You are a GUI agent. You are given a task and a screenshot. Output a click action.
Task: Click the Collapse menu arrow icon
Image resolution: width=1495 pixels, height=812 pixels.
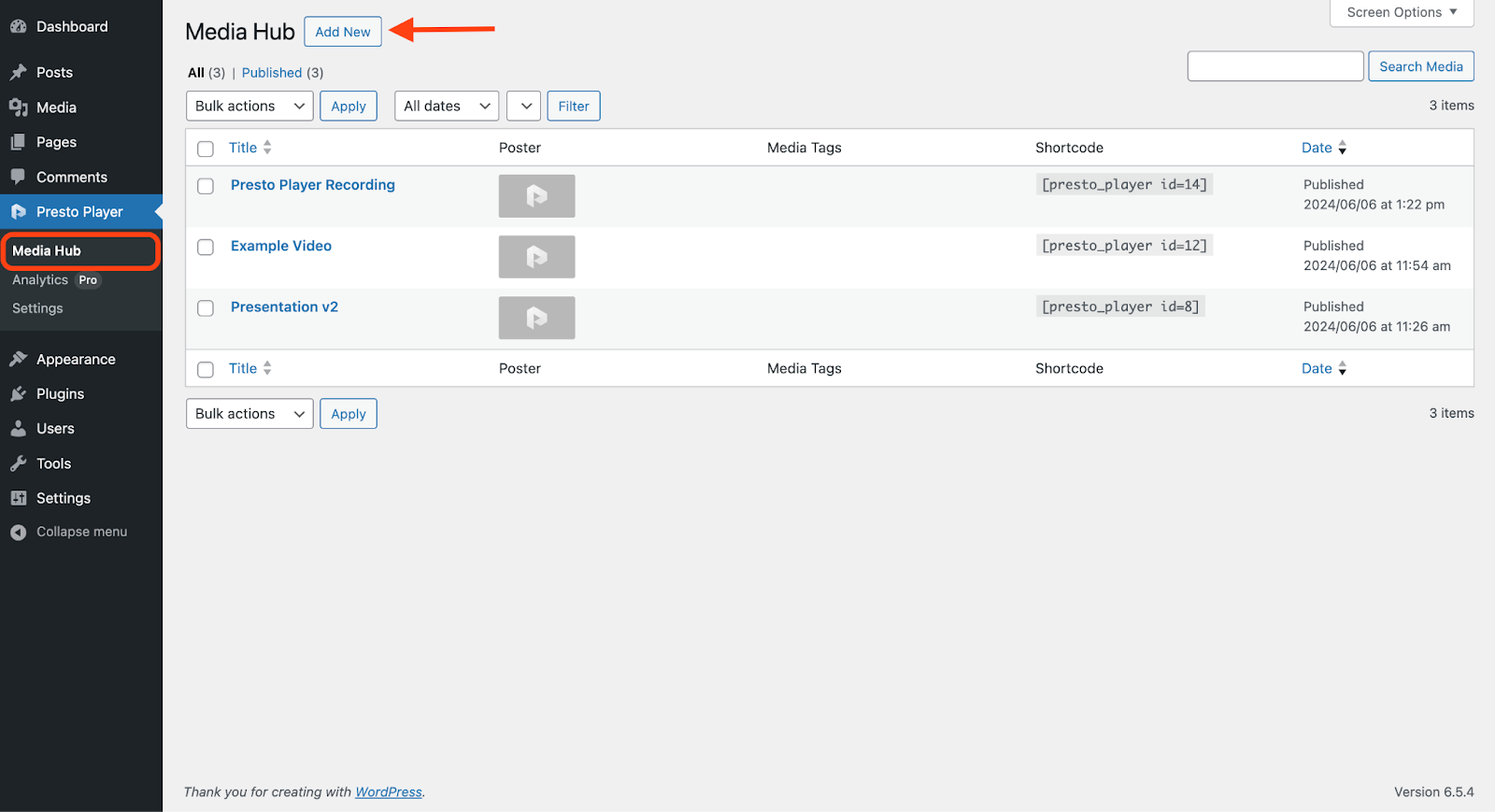[x=18, y=532]
